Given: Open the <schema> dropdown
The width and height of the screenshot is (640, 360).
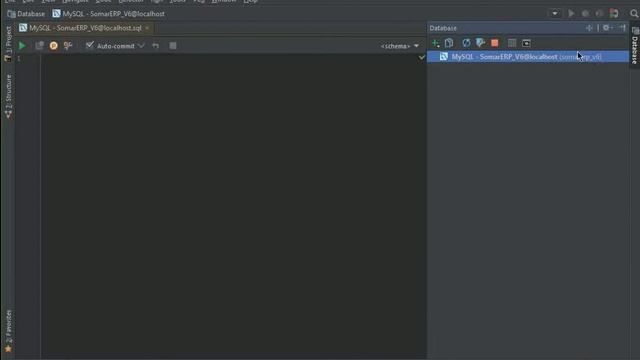Looking at the screenshot, I should pos(400,46).
